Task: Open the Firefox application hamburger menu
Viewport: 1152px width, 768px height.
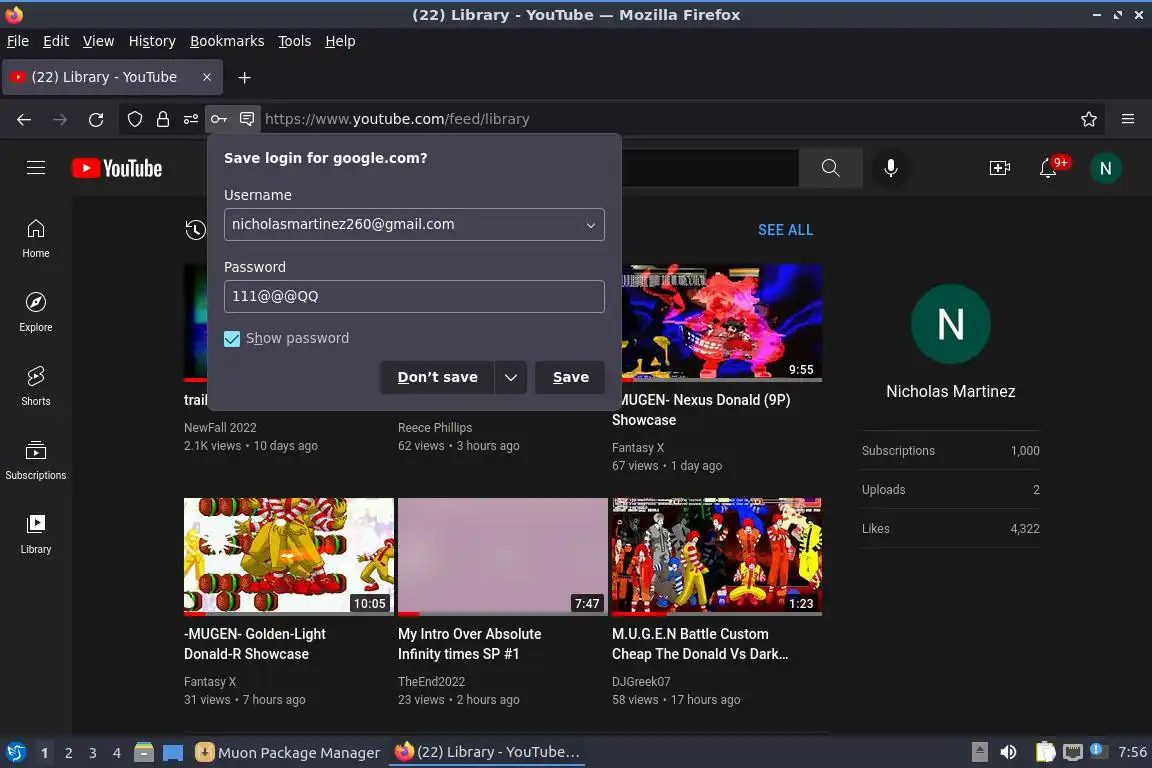Action: [x=1128, y=119]
